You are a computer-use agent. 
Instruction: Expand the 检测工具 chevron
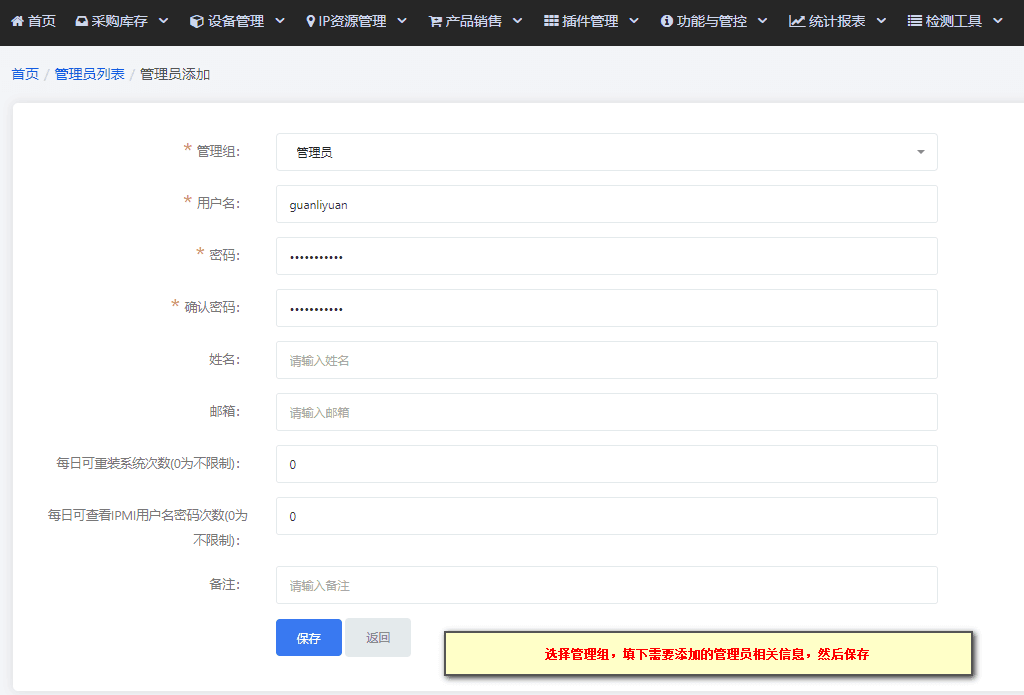(x=998, y=21)
